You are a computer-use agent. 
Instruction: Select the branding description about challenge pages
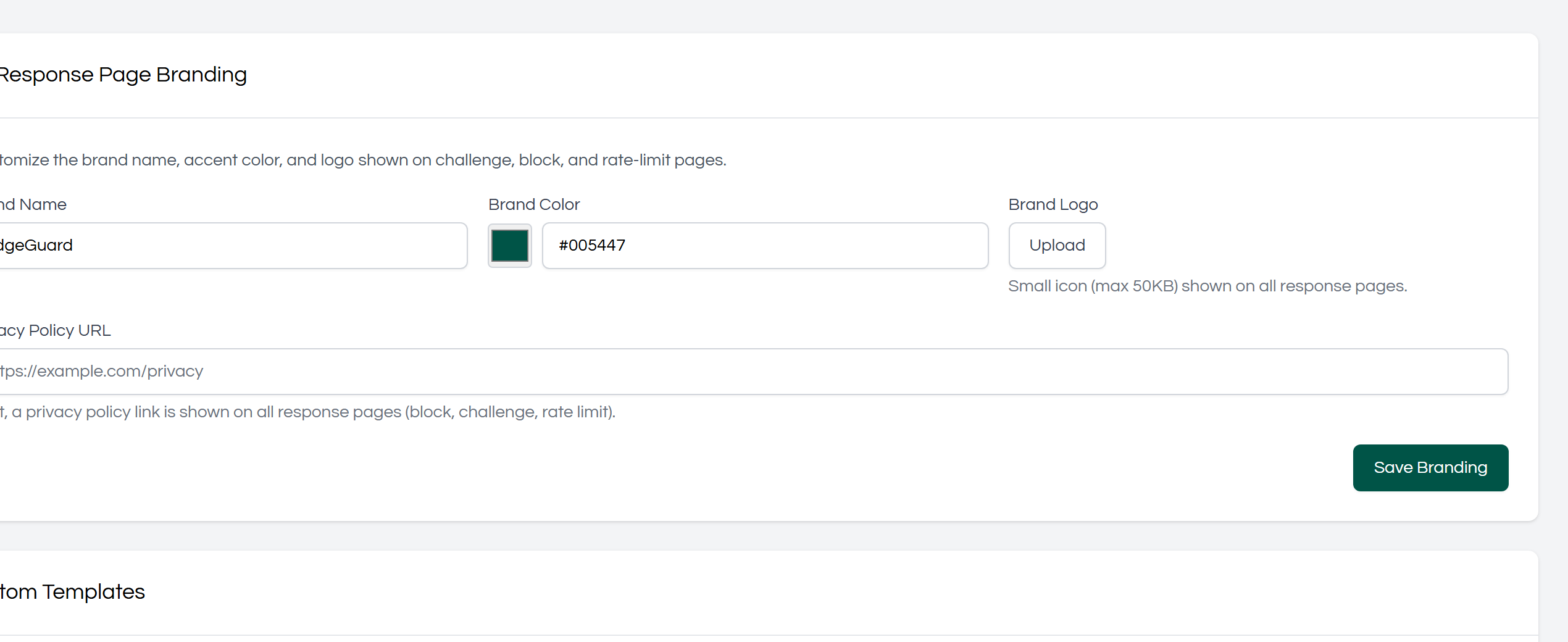click(363, 160)
